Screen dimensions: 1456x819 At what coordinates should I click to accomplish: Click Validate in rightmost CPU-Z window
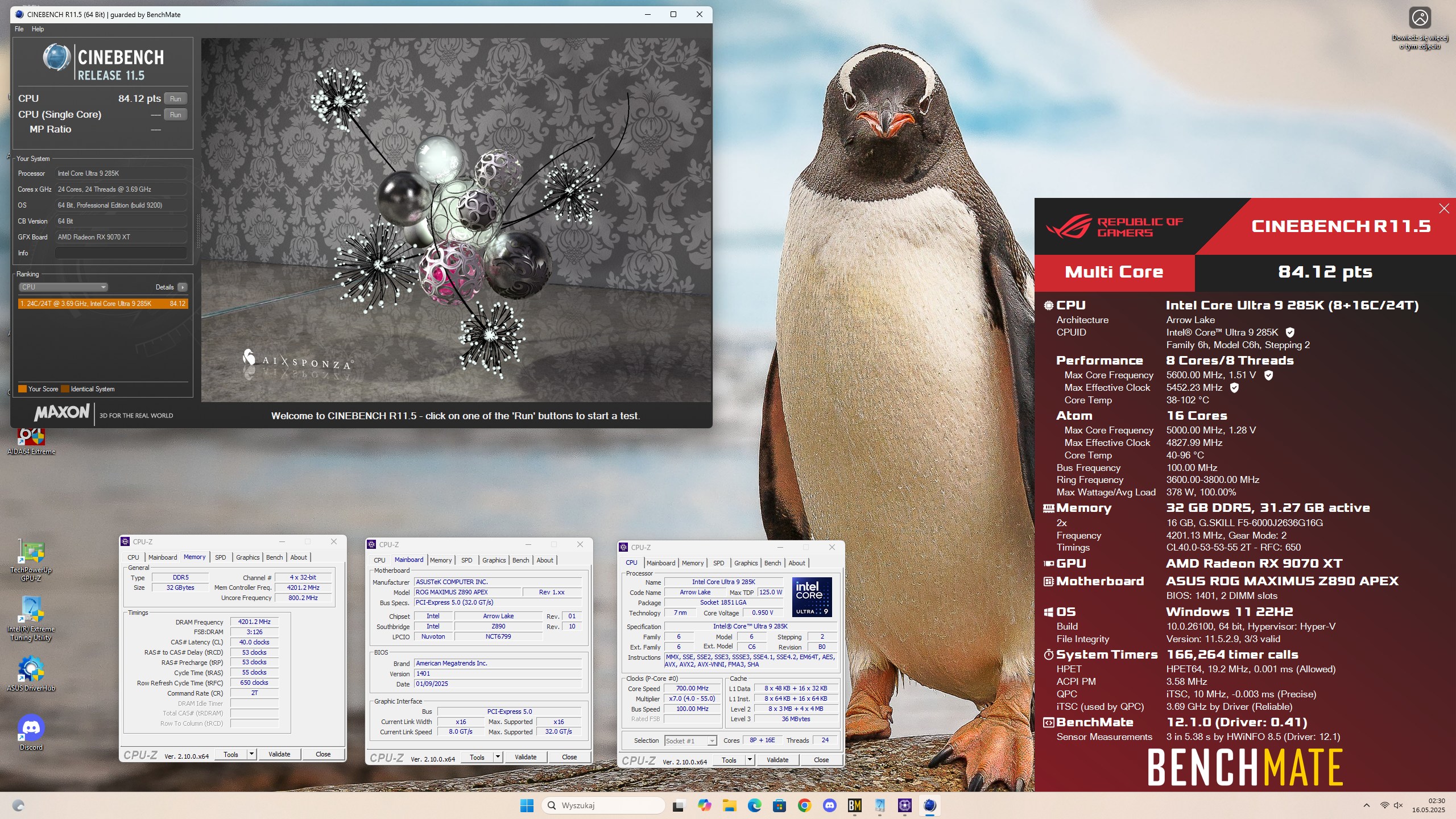point(777,760)
